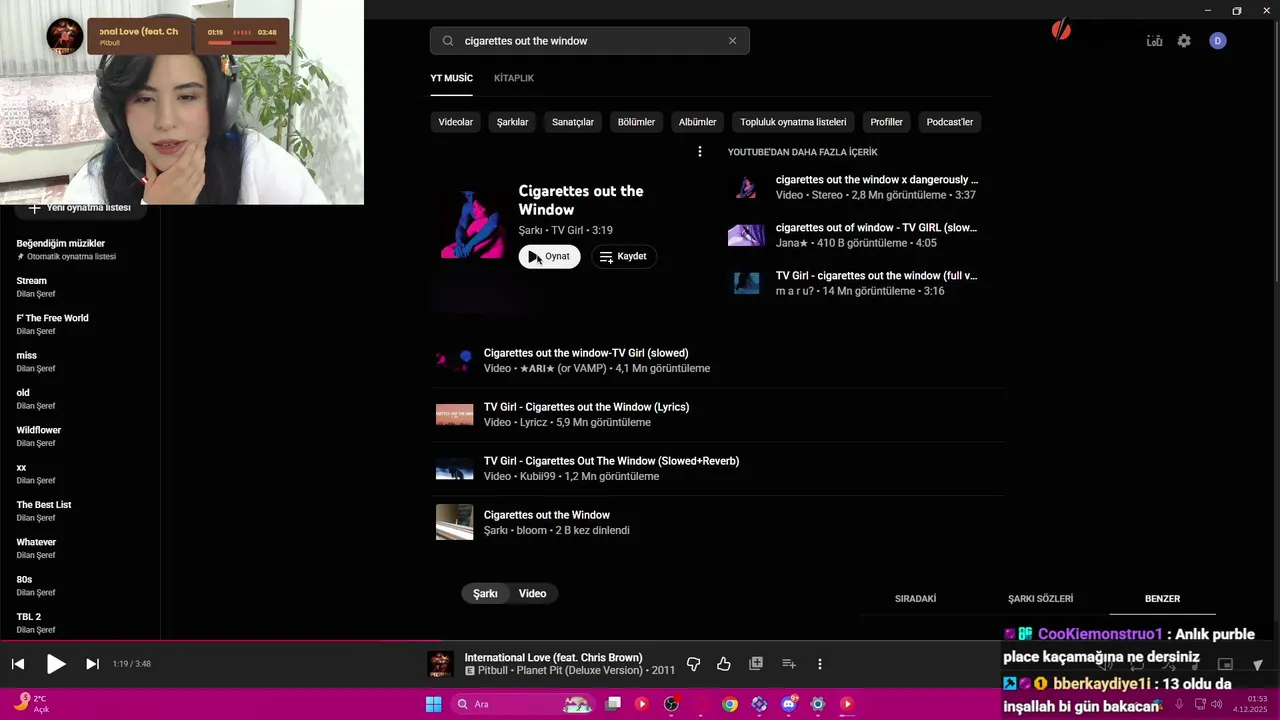Open Discord from the taskbar
Screen dimensions: 1280x720
789,704
